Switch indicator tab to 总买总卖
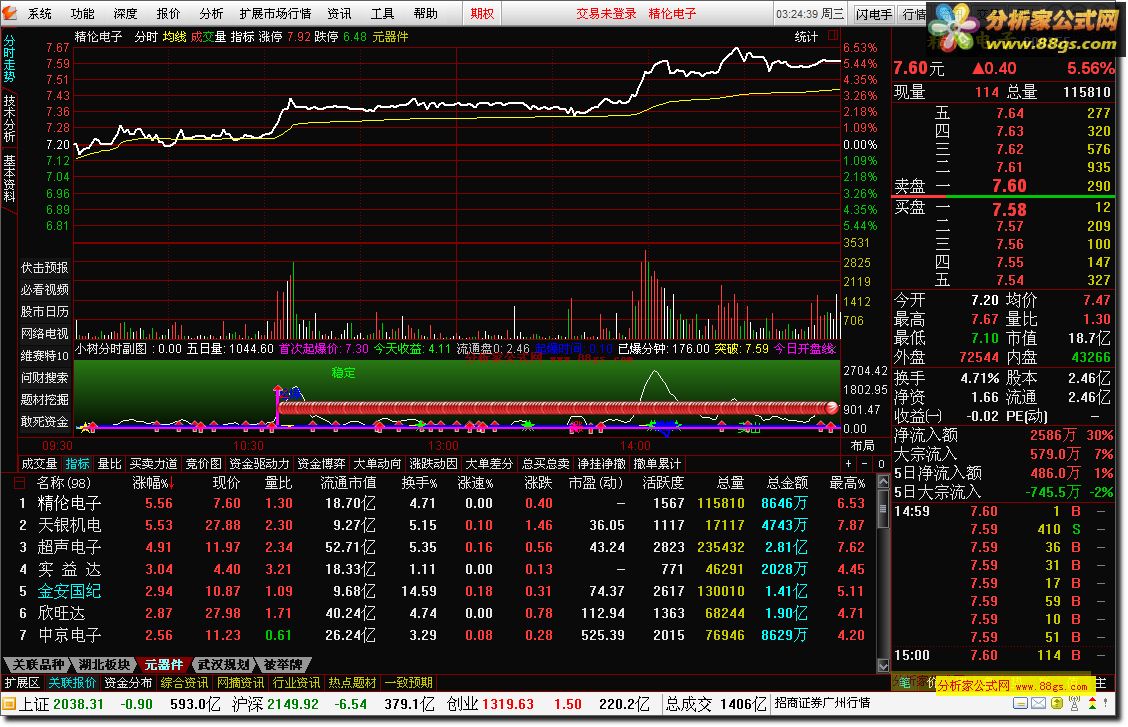The width and height of the screenshot is (1128, 727). [545, 464]
